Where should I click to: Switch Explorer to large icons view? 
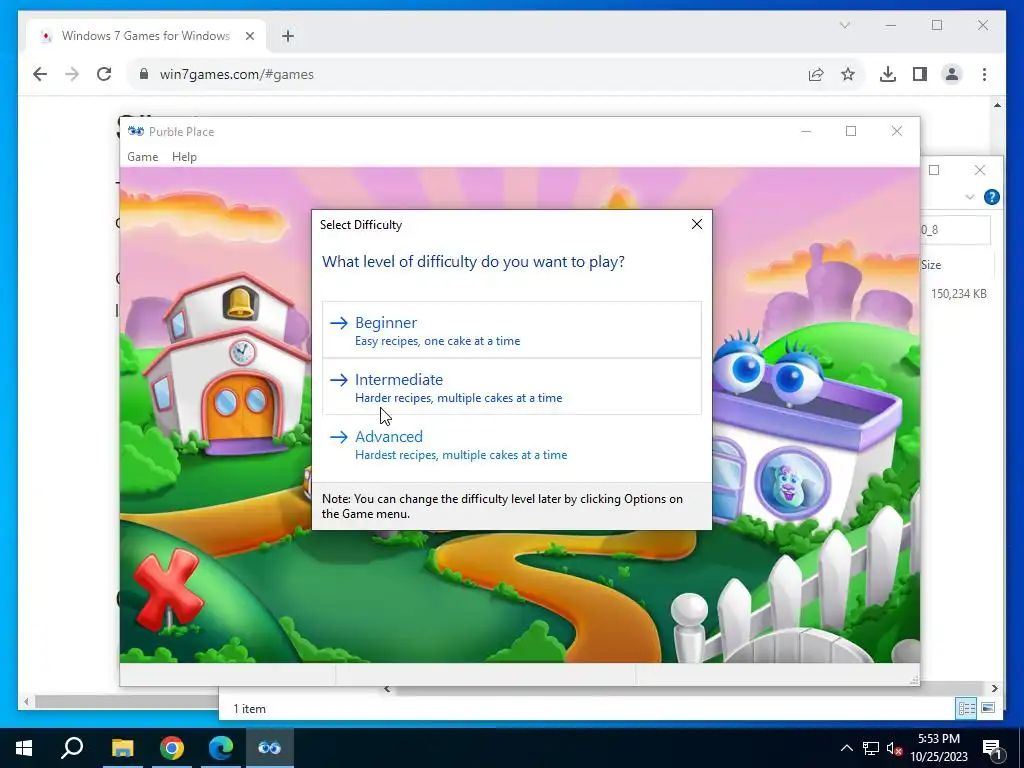pyautogui.click(x=987, y=708)
